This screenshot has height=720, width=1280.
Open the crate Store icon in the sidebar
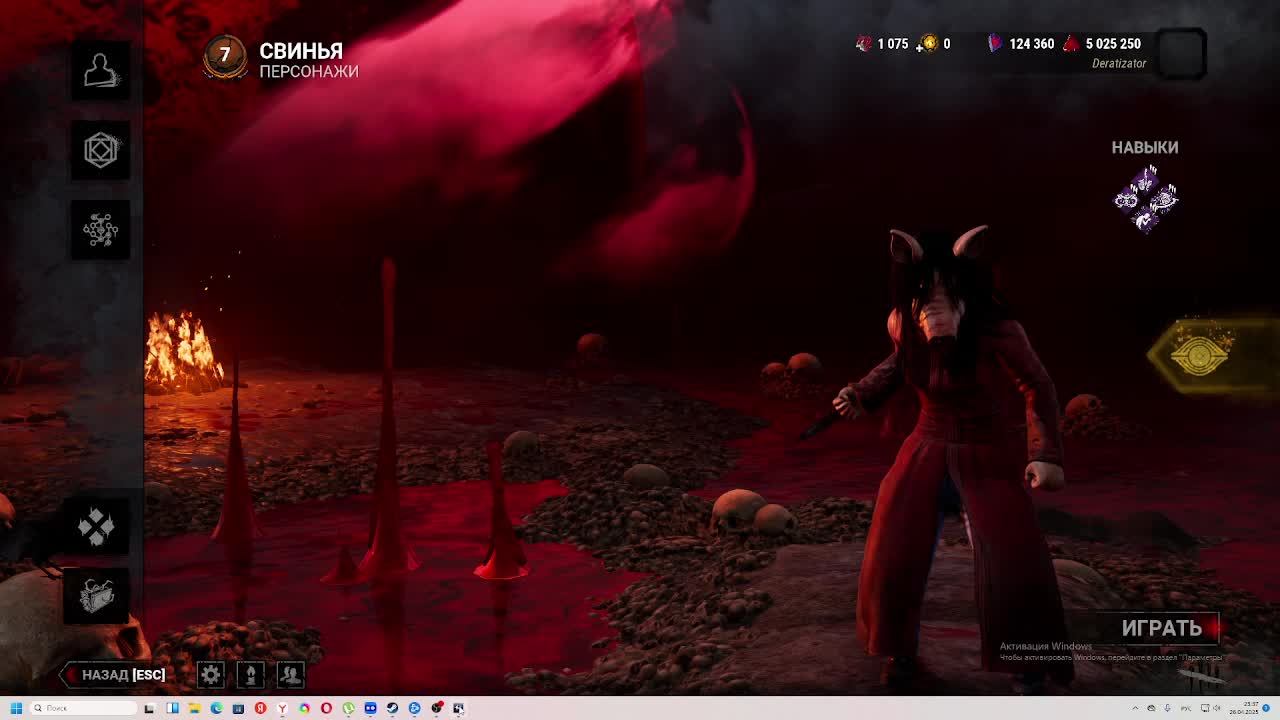click(97, 596)
